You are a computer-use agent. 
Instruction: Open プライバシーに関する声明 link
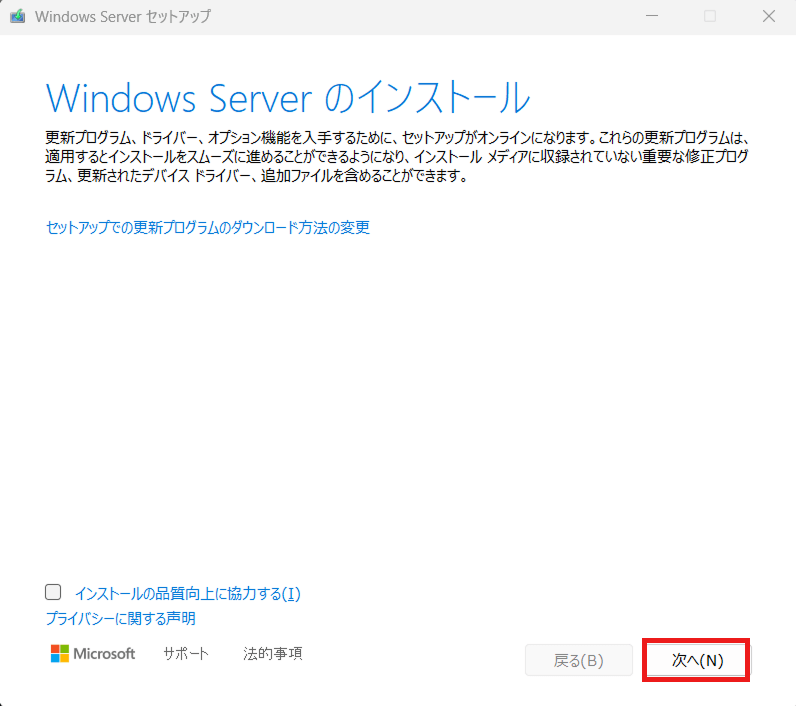121,618
